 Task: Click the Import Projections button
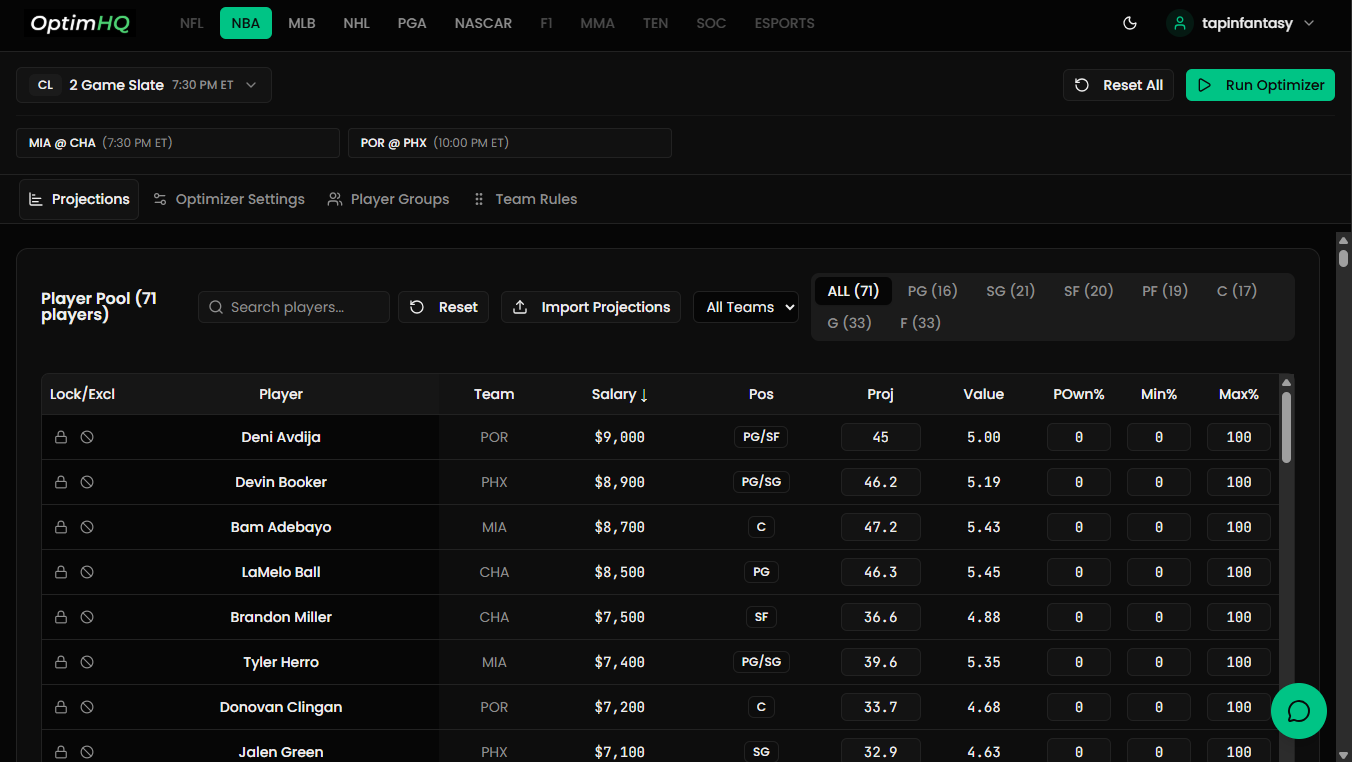[x=591, y=307]
